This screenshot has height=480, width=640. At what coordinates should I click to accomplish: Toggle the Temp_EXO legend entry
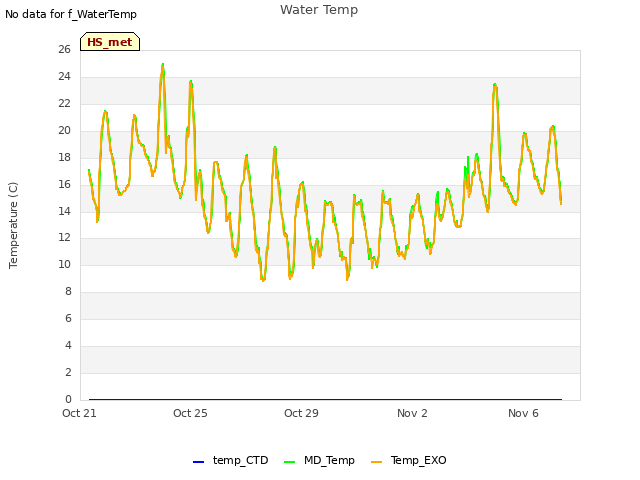(409, 460)
